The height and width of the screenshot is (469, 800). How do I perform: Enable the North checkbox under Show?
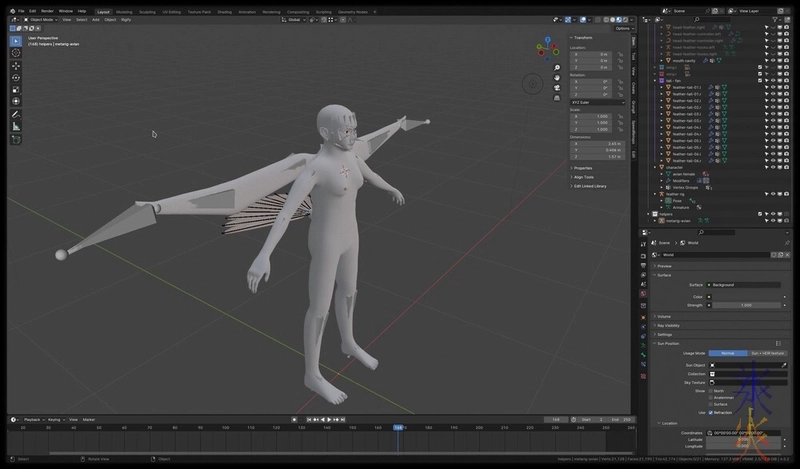pyautogui.click(x=711, y=391)
